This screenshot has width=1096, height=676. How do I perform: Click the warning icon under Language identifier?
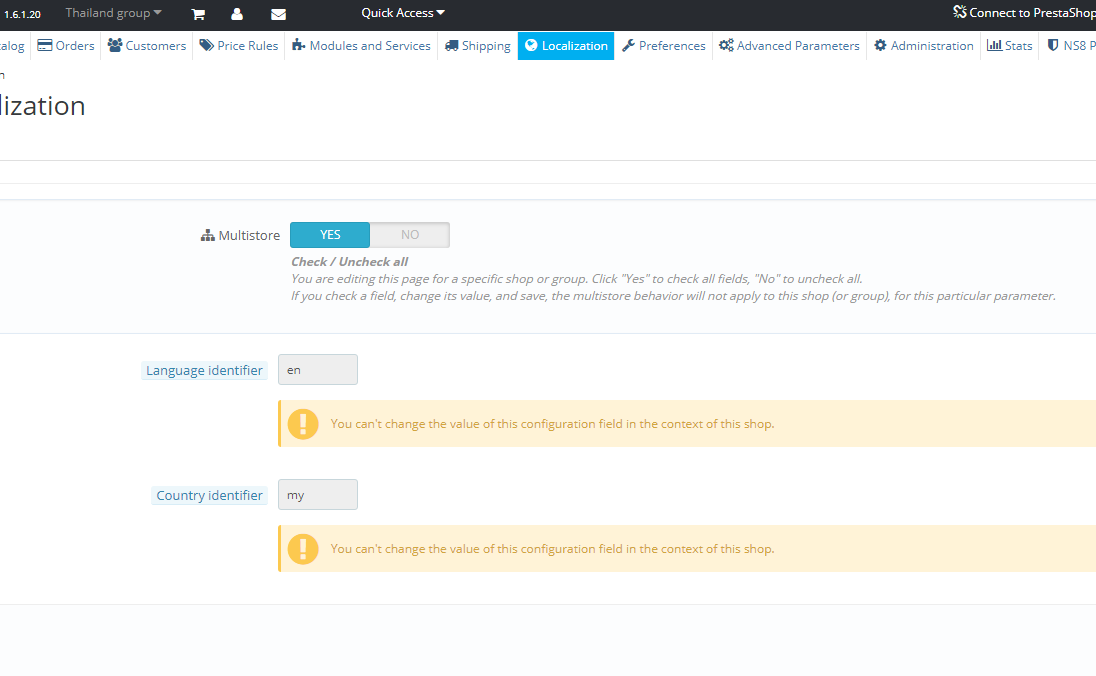point(303,424)
